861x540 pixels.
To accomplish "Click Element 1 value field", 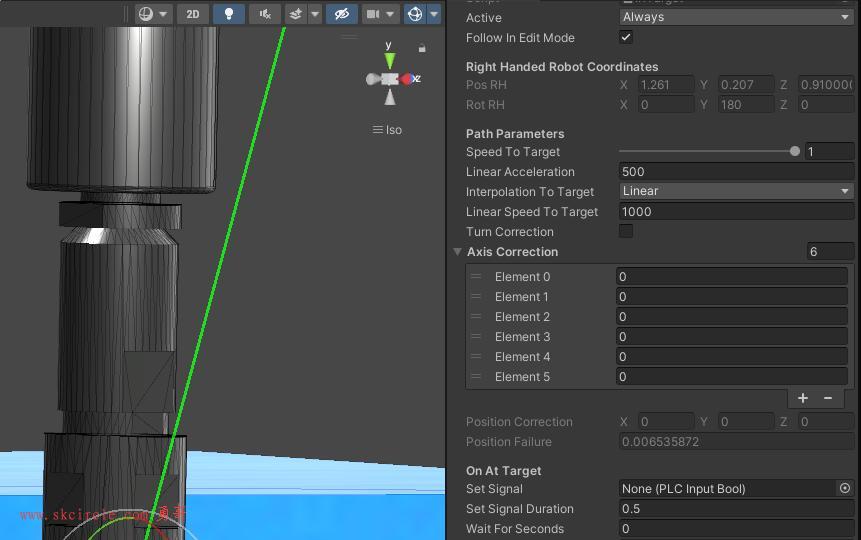I will point(732,297).
